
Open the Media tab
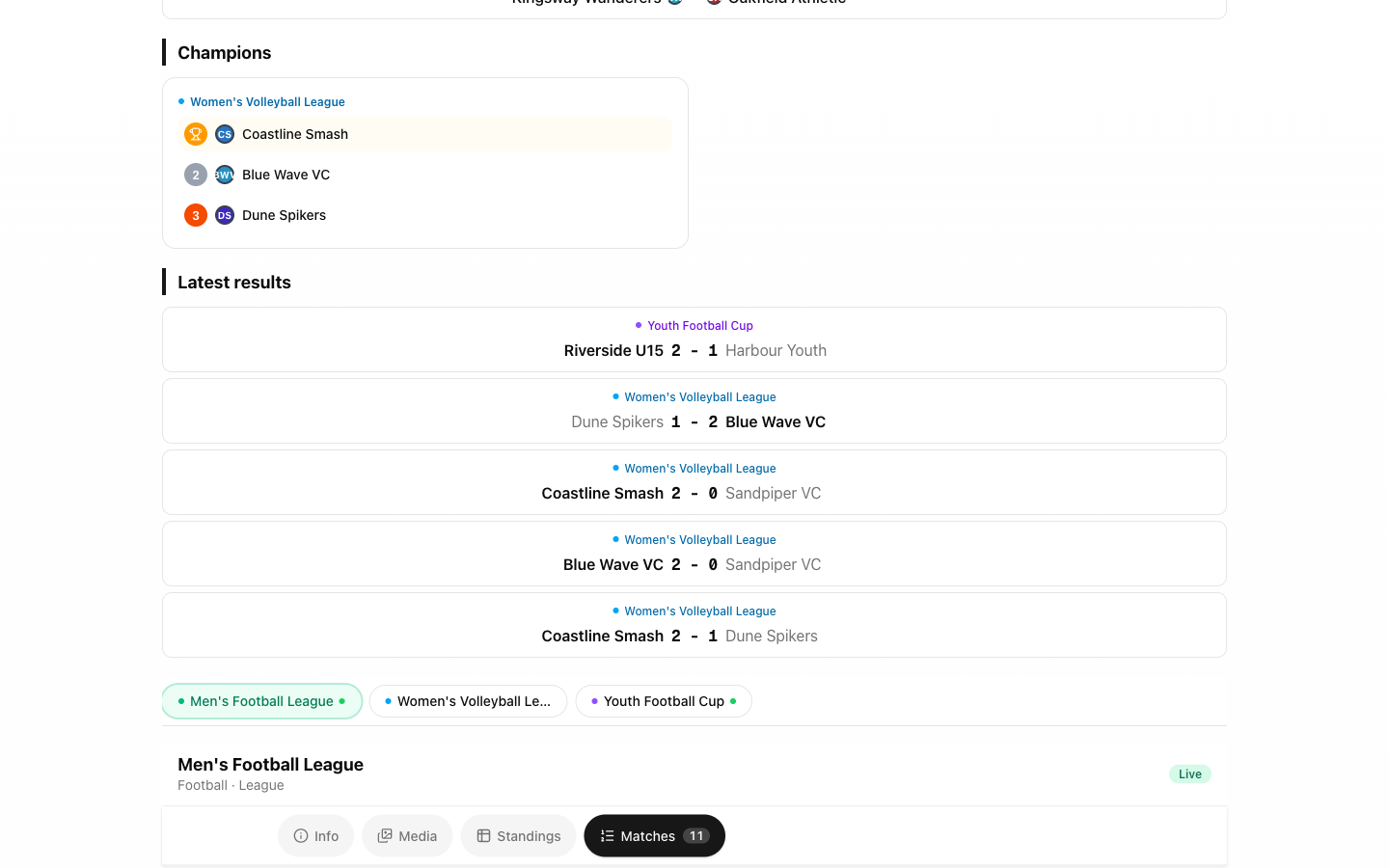coord(407,836)
